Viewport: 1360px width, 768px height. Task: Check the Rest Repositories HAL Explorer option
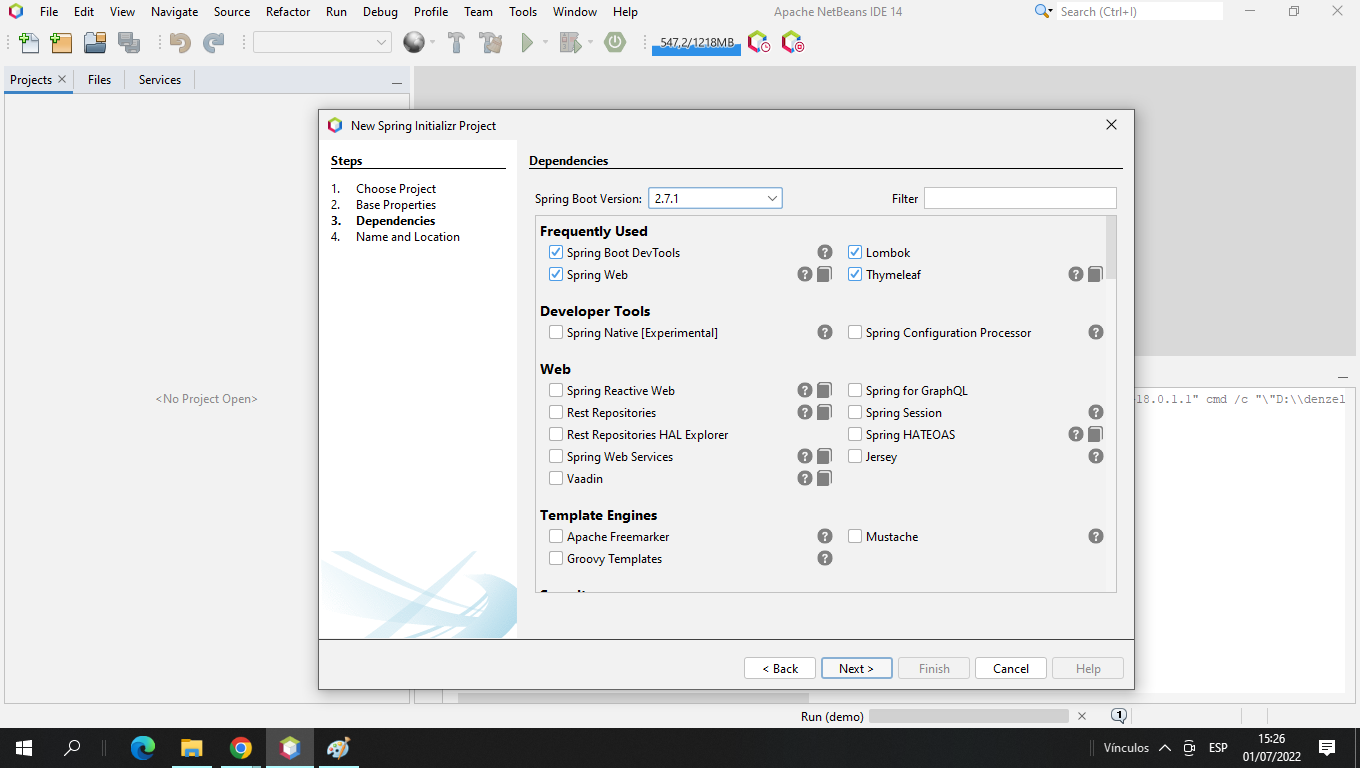(556, 434)
